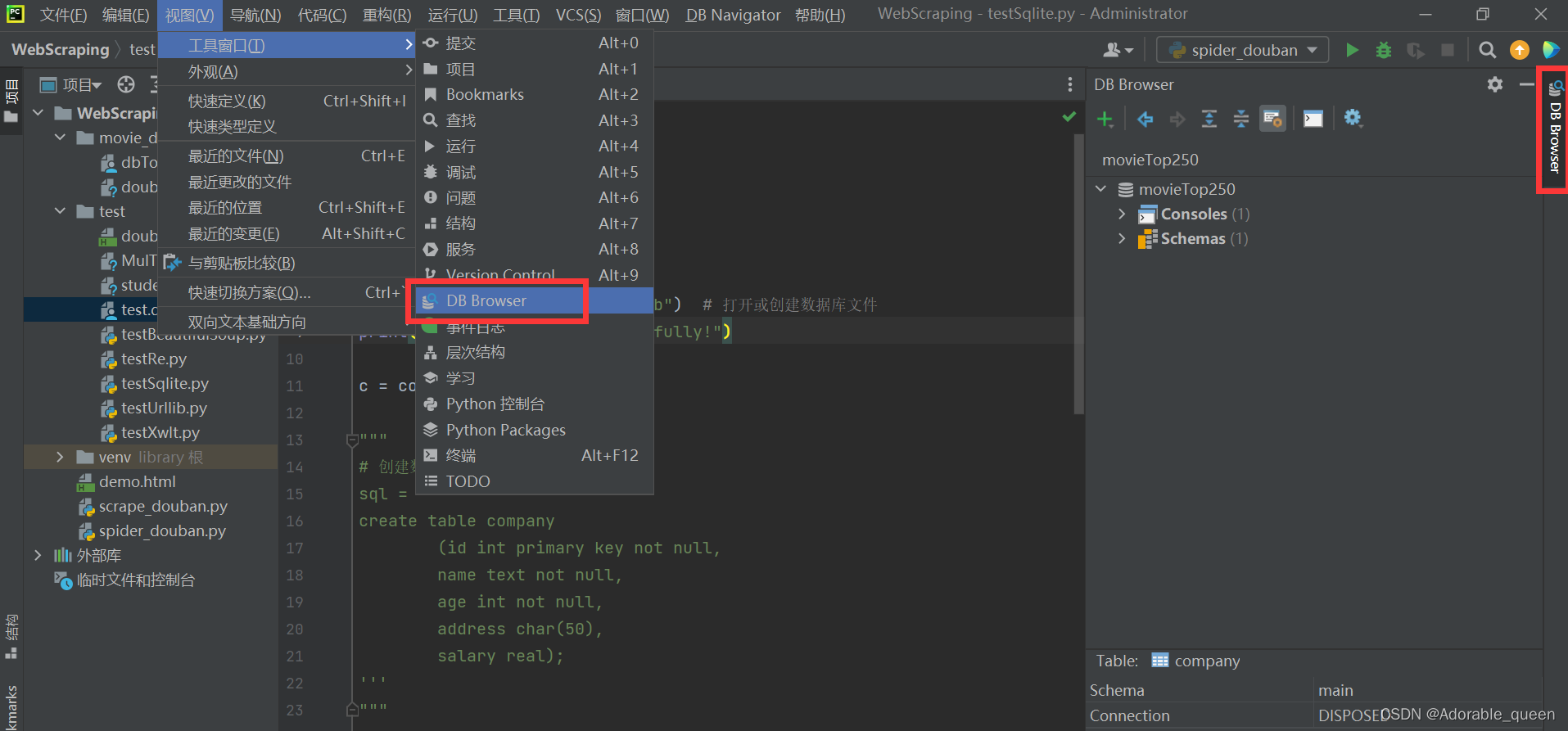Click Compare with Clipboard menu item
1568x731 pixels.
coord(287,263)
